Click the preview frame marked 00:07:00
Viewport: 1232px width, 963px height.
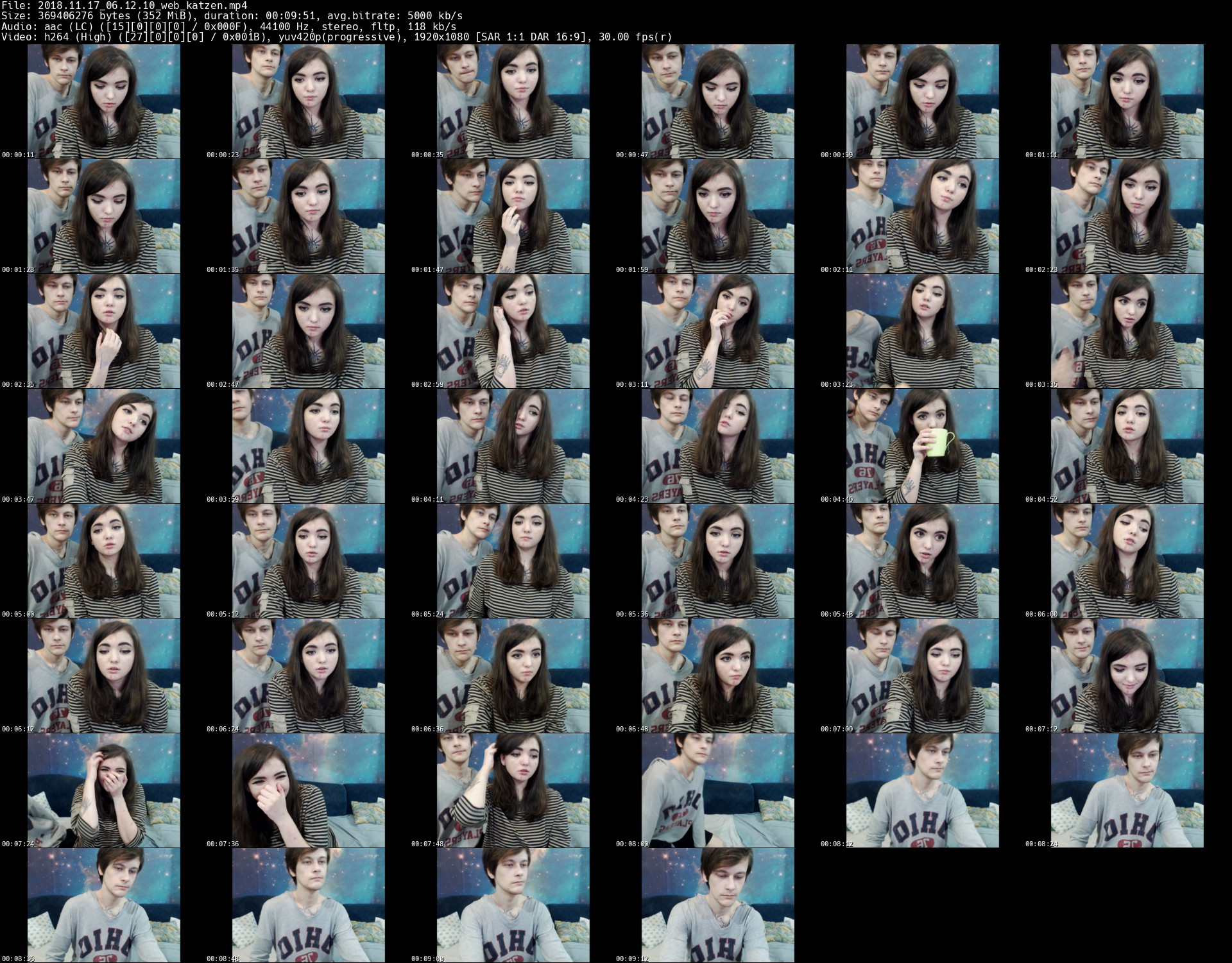tap(922, 676)
